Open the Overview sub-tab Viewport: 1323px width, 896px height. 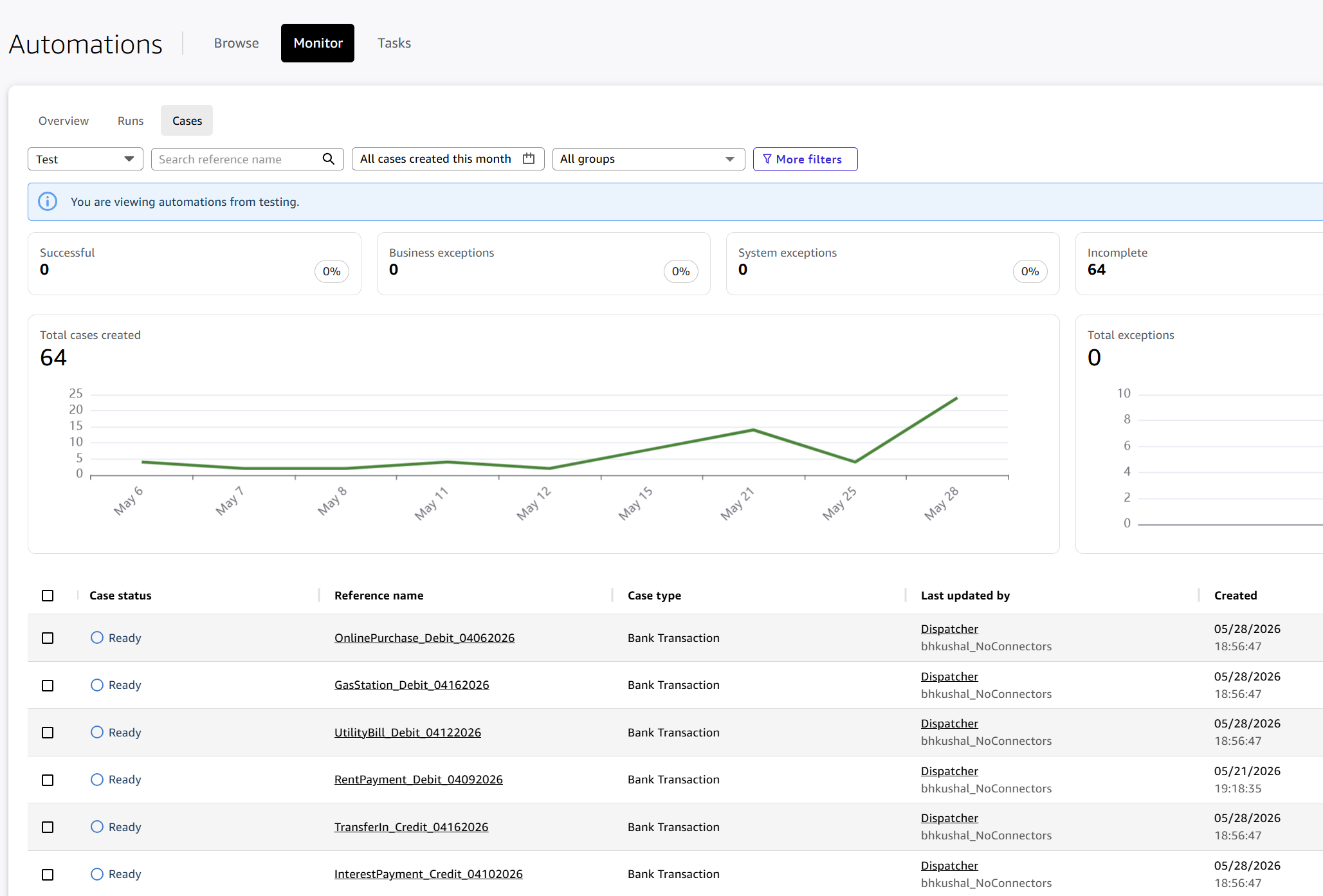[x=64, y=121]
